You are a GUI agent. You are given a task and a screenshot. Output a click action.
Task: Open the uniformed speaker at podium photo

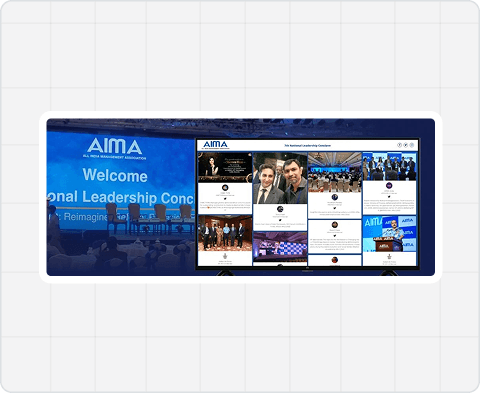[x=389, y=234]
